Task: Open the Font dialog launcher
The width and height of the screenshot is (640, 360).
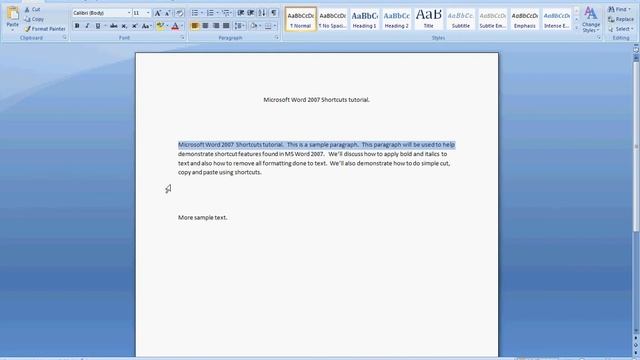Action: click(x=182, y=38)
